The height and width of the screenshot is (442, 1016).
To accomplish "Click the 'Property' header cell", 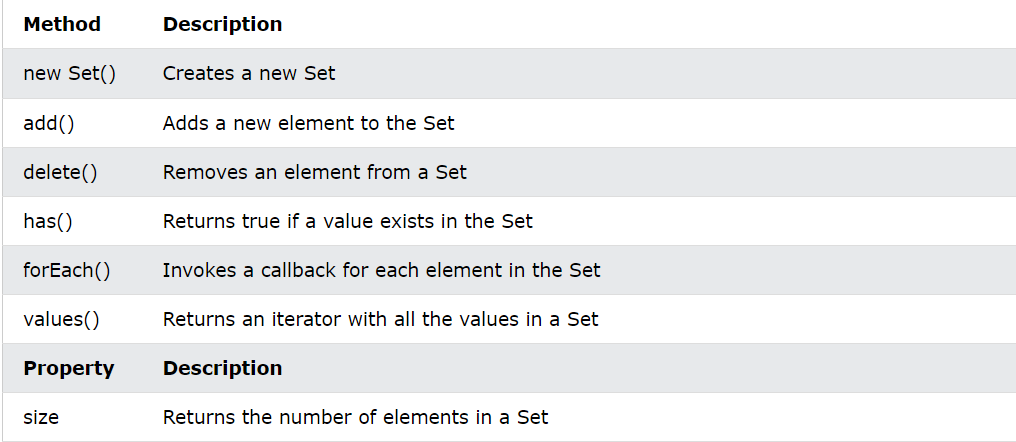I will tap(69, 368).
